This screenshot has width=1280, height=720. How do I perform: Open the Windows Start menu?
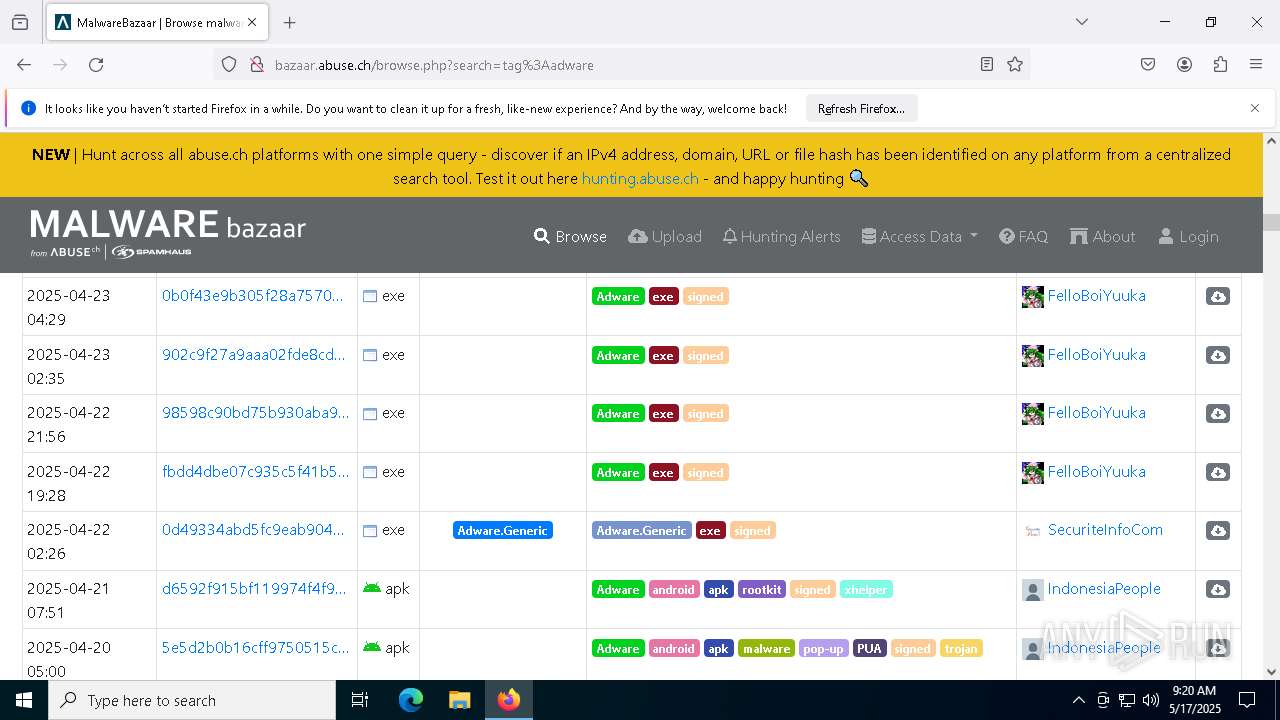click(x=24, y=700)
